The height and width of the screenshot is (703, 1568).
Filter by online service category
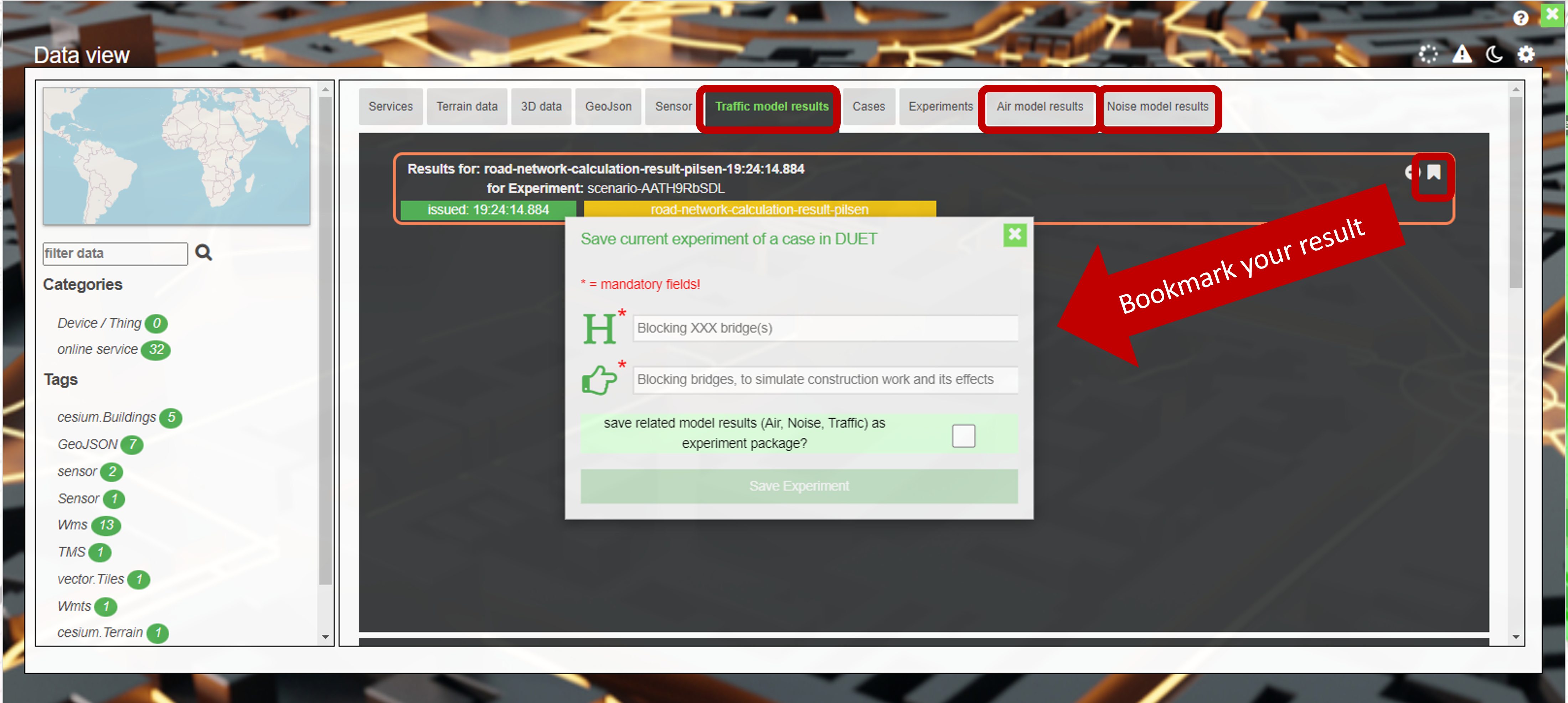(x=97, y=350)
